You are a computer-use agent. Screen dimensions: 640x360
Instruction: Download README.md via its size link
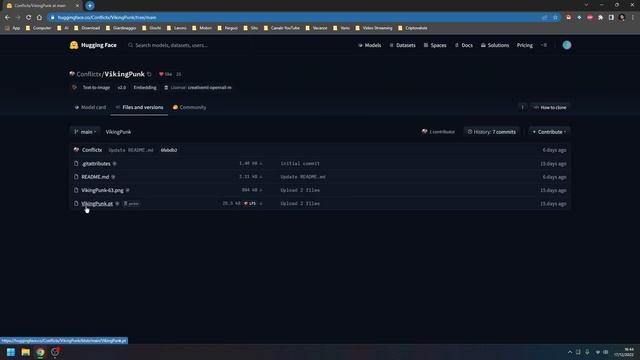tap(251, 177)
